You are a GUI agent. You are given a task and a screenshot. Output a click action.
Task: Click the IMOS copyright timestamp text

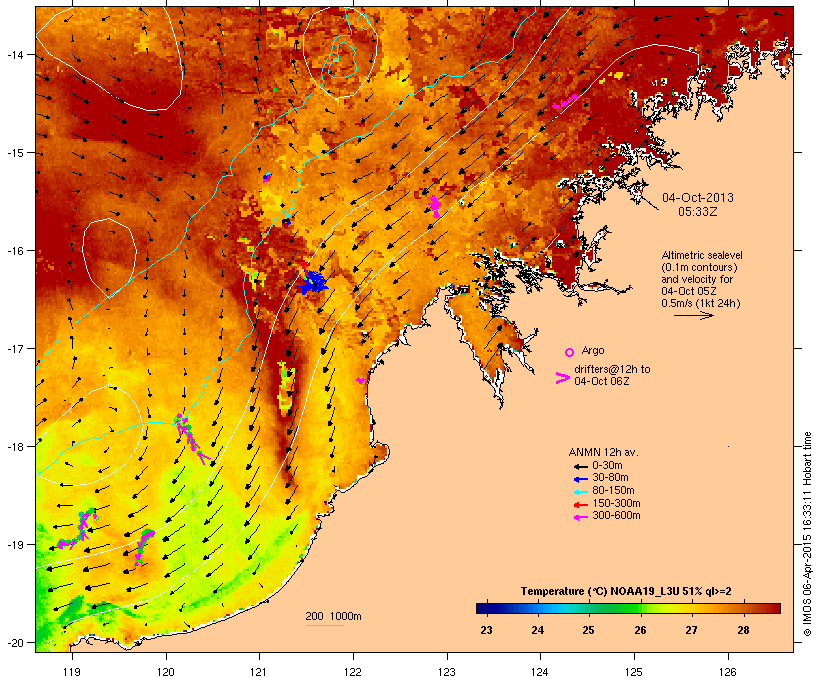807,534
